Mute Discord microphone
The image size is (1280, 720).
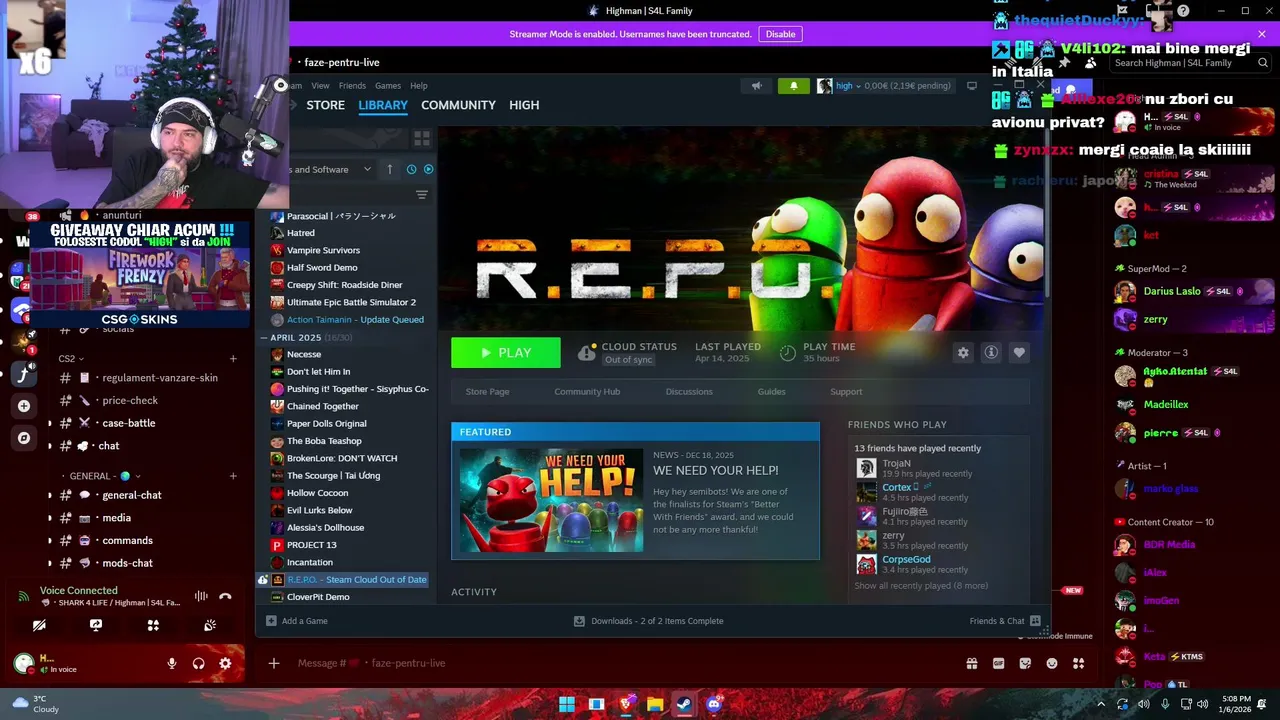(172, 663)
